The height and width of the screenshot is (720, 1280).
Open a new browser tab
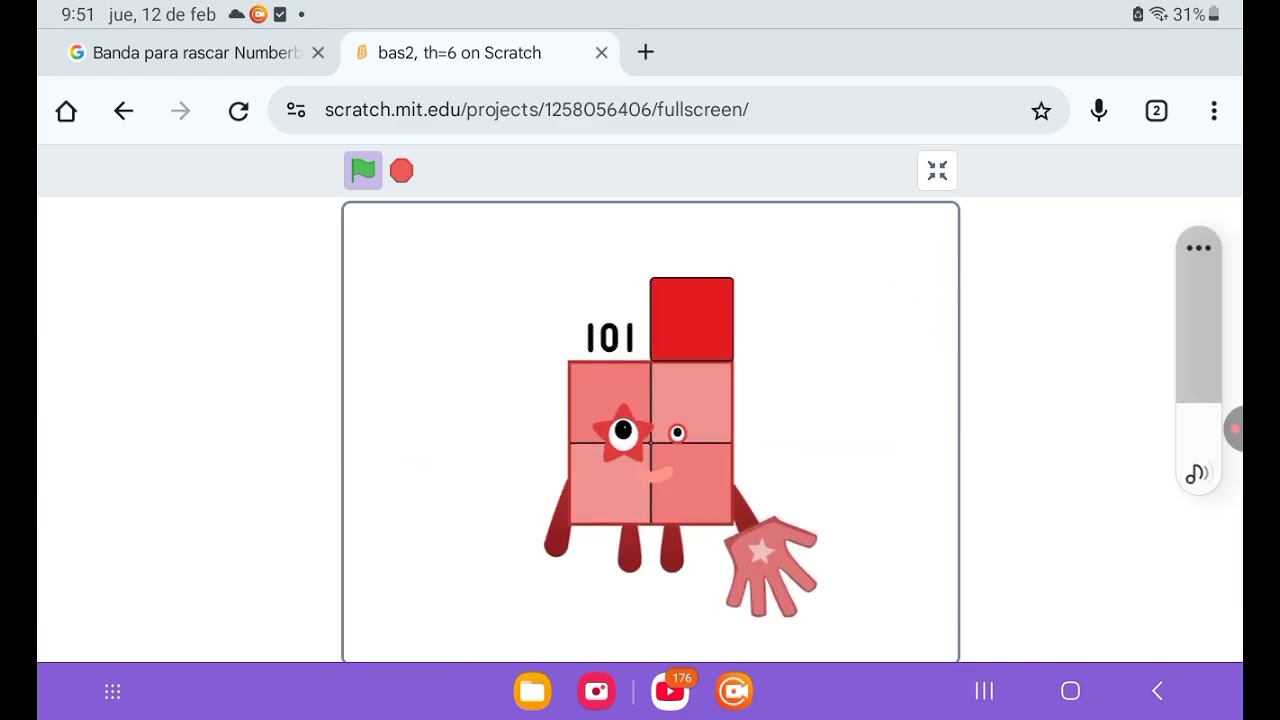coord(646,52)
